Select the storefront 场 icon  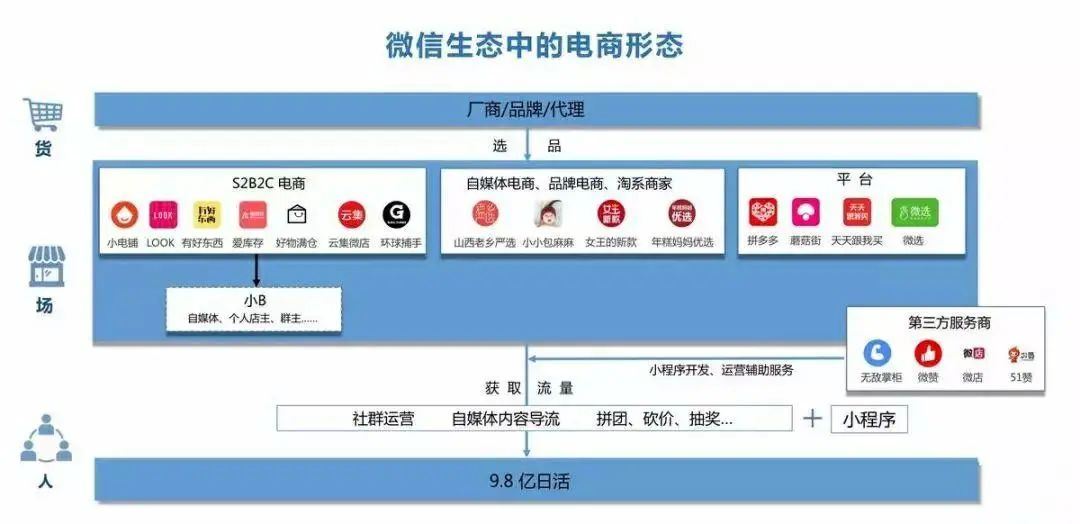pos(44,267)
